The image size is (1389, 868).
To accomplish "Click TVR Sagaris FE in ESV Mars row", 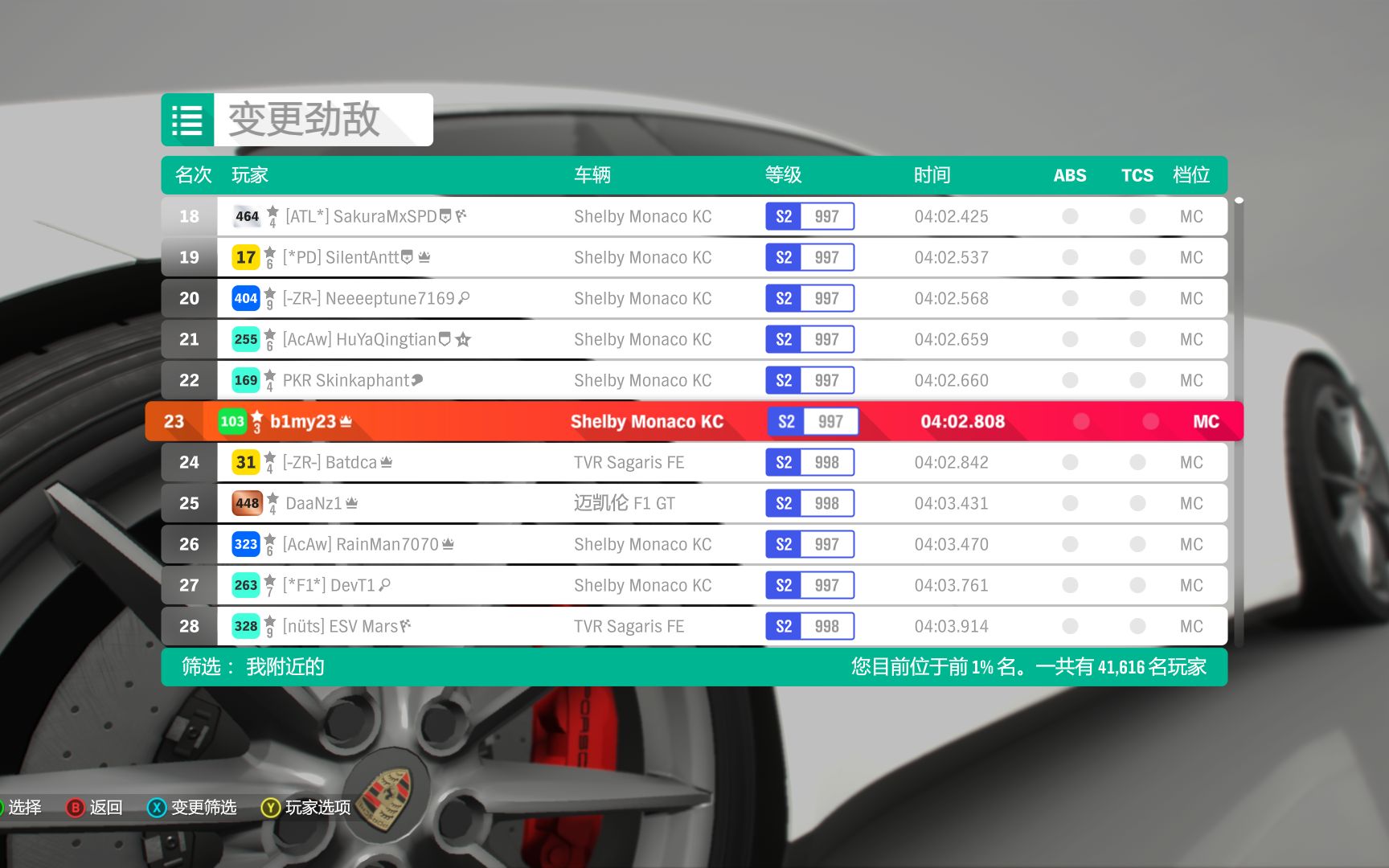I will tap(629, 626).
